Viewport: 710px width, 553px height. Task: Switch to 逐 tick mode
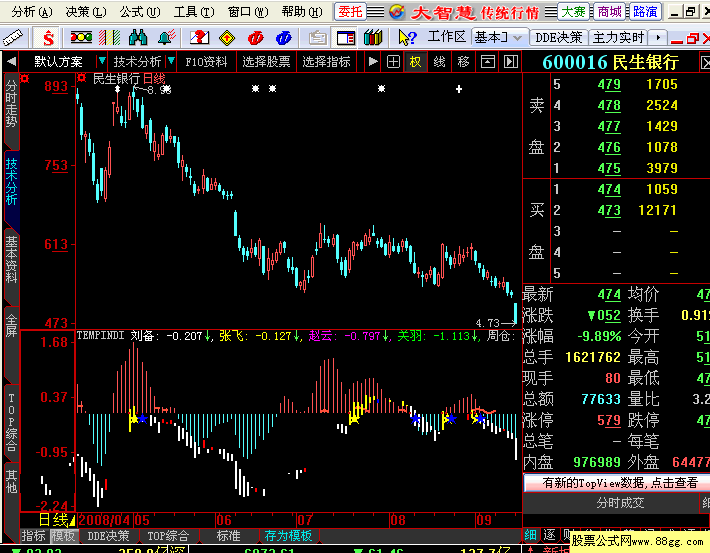[x=549, y=535]
